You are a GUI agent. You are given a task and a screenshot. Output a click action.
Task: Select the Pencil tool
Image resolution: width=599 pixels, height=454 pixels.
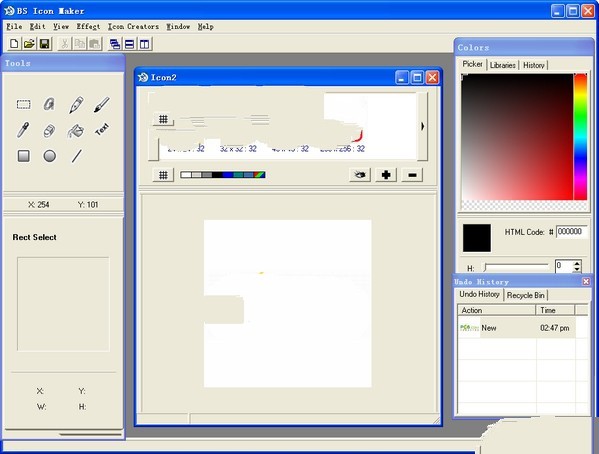76,105
